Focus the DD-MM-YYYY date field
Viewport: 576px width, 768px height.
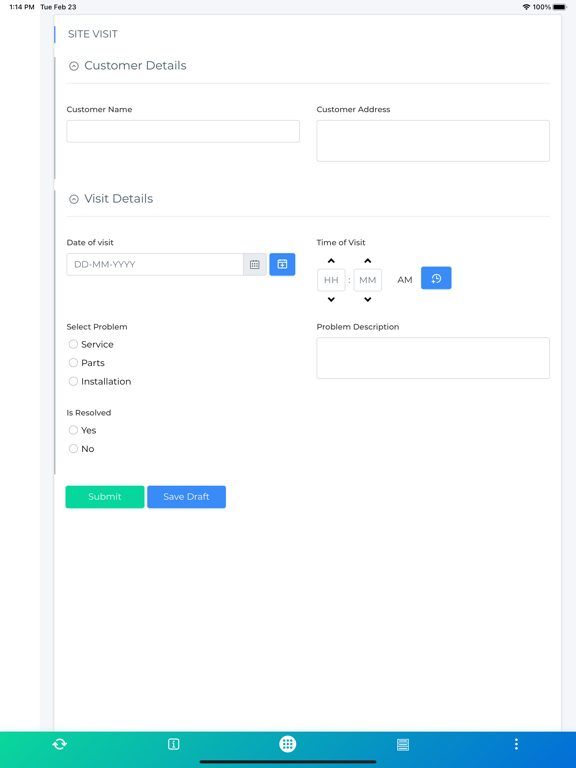coord(155,264)
